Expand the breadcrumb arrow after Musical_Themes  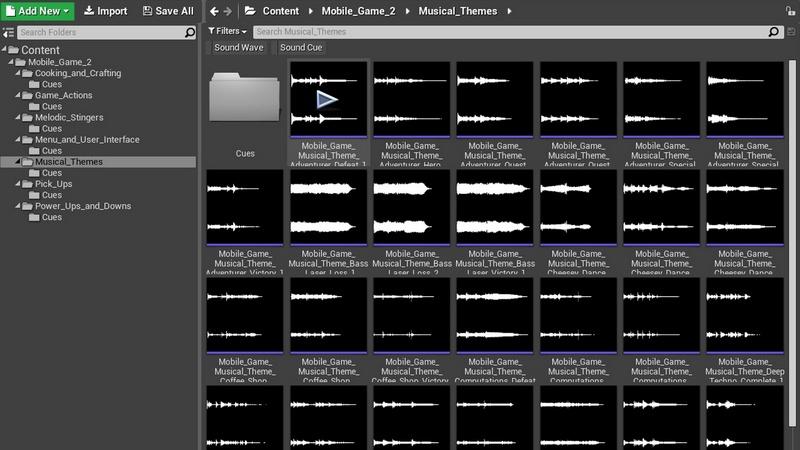tap(508, 11)
